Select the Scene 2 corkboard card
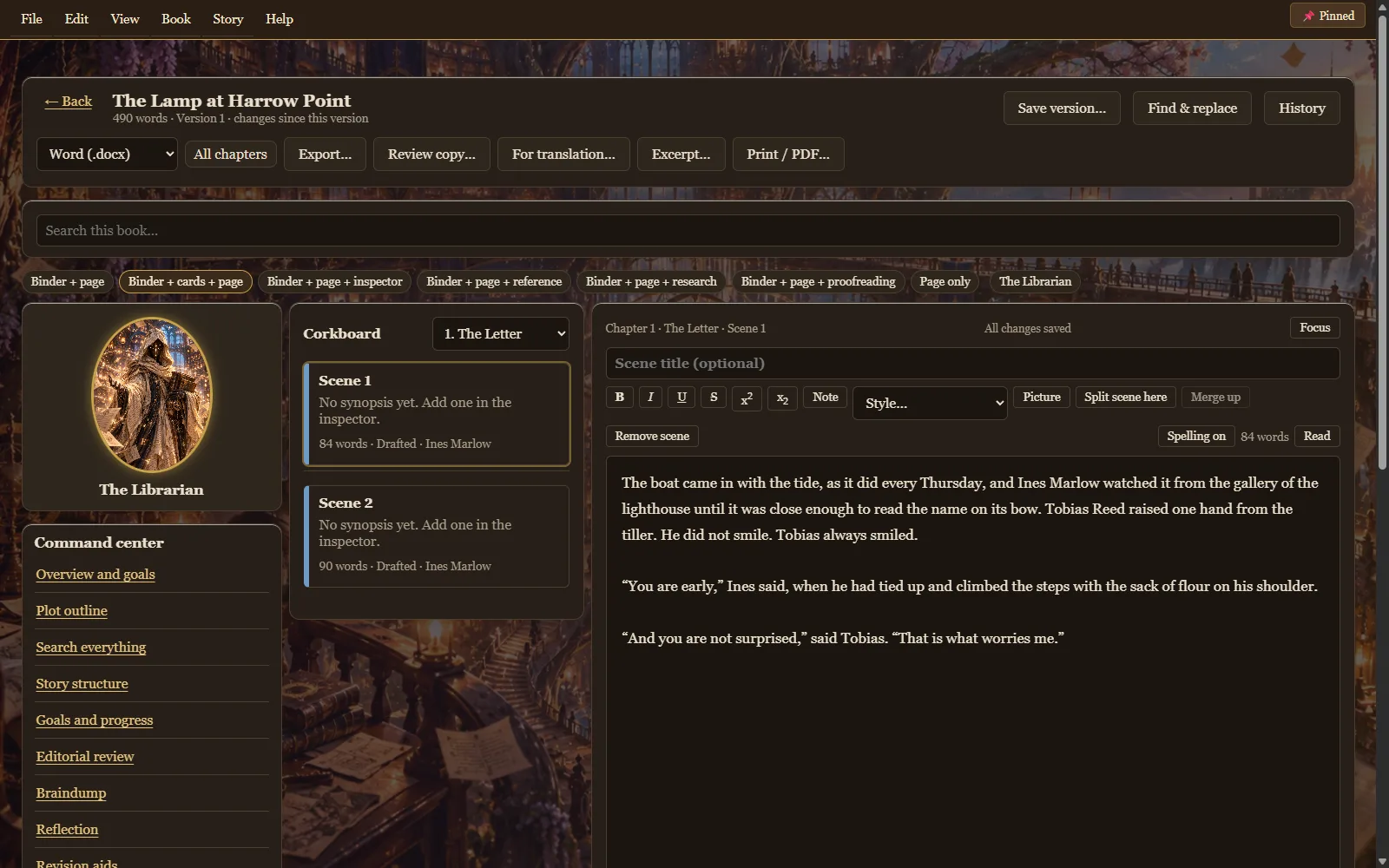 [x=437, y=536]
